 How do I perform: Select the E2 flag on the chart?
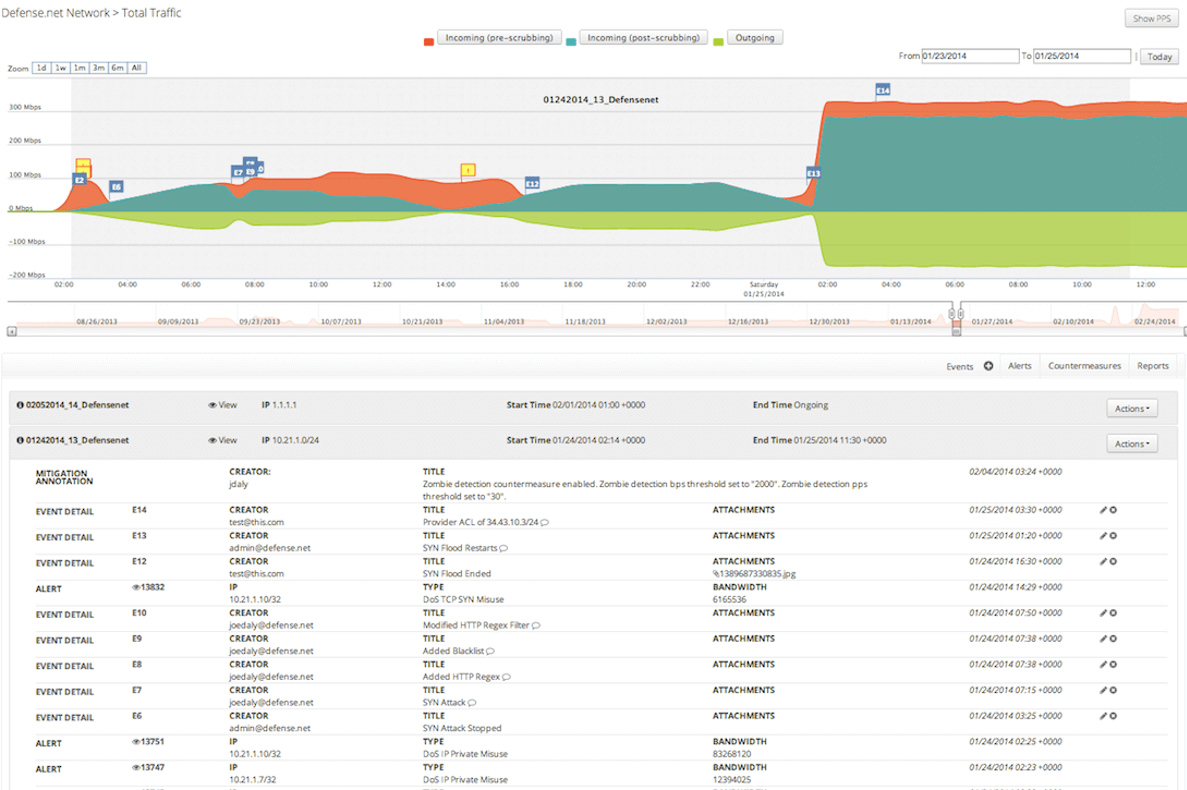coord(79,180)
